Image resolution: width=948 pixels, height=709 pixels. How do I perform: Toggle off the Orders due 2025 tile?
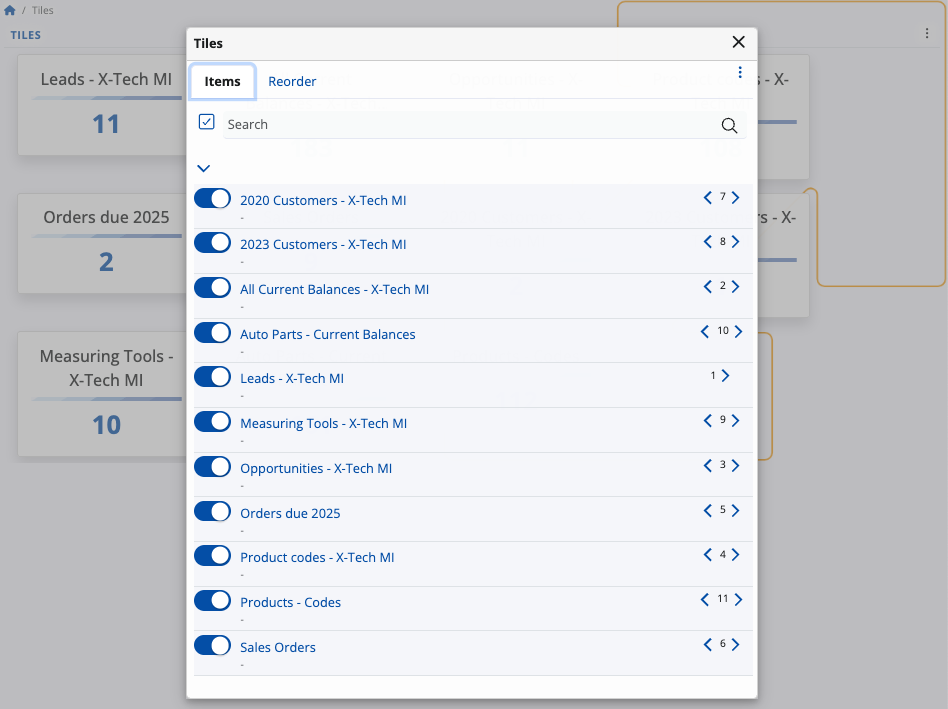click(x=212, y=512)
